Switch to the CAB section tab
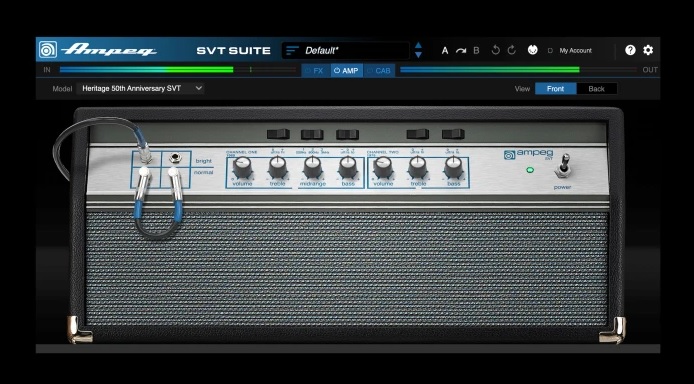This screenshot has height=384, width=694. pyautogui.click(x=379, y=70)
